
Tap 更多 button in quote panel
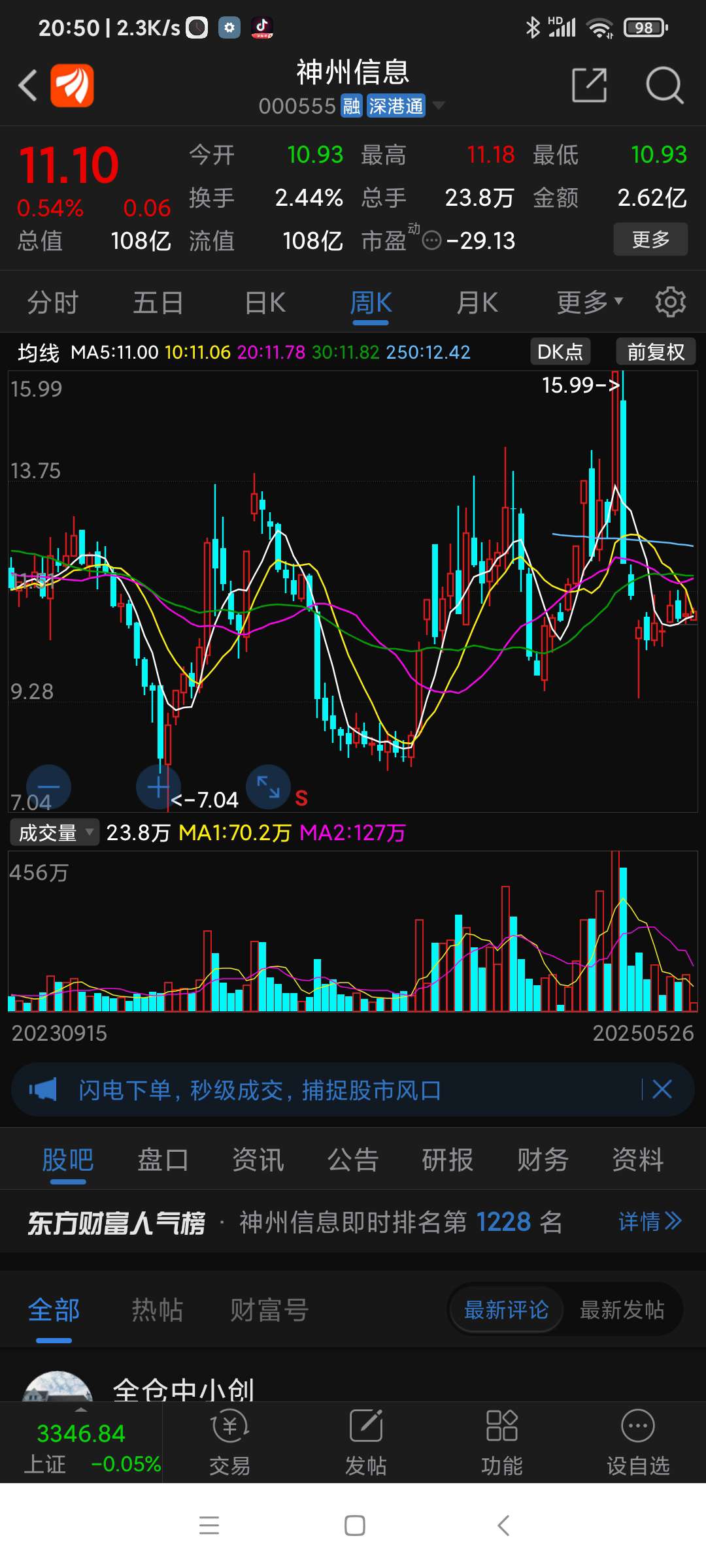(x=650, y=239)
